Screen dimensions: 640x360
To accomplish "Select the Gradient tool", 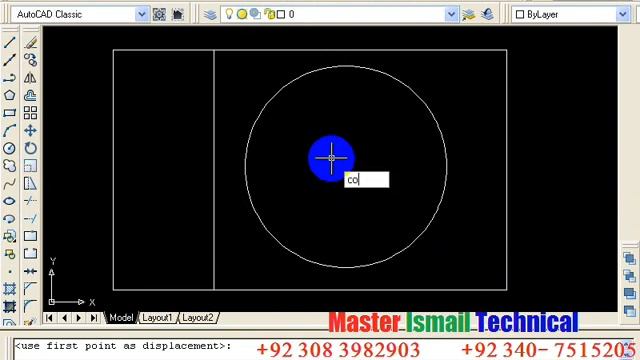I will 10,307.
